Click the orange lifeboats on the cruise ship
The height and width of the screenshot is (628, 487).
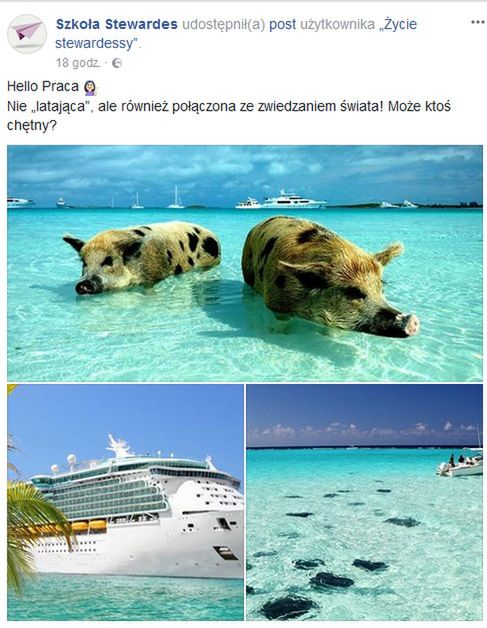point(89,525)
